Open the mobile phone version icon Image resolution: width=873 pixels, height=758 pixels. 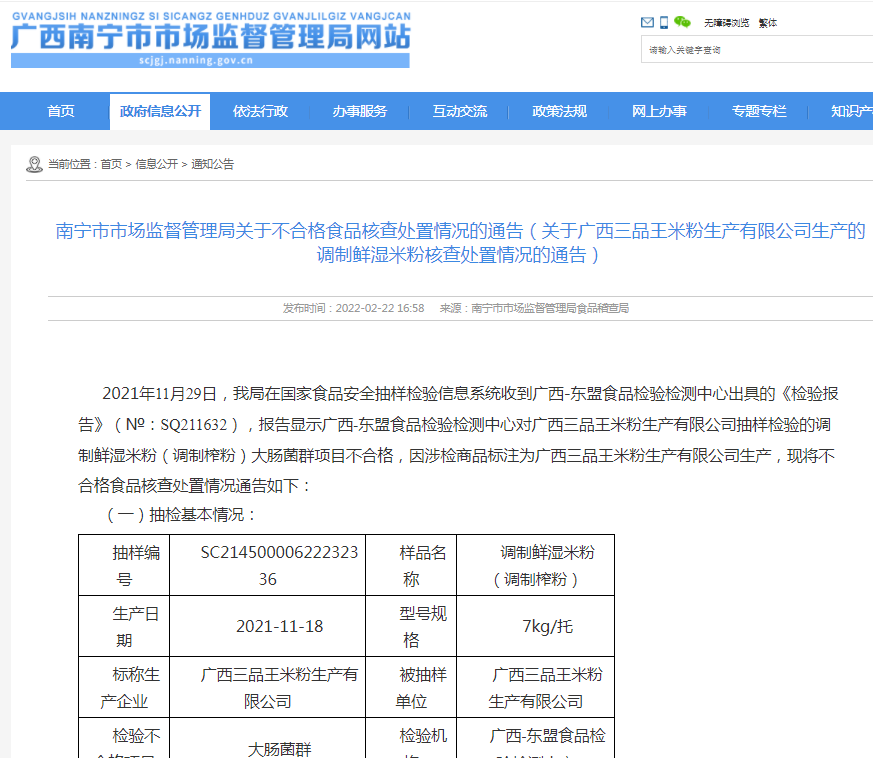point(664,22)
